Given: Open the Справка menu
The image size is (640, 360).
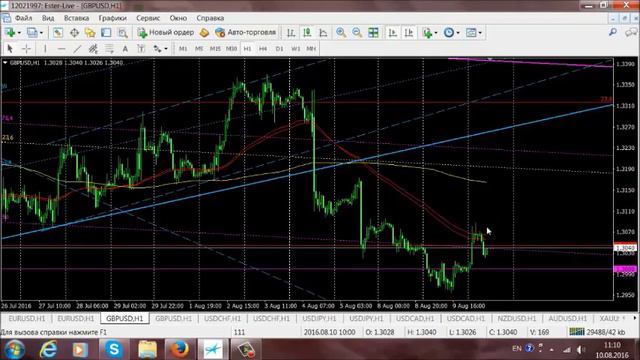Looking at the screenshot, I should (x=210, y=18).
